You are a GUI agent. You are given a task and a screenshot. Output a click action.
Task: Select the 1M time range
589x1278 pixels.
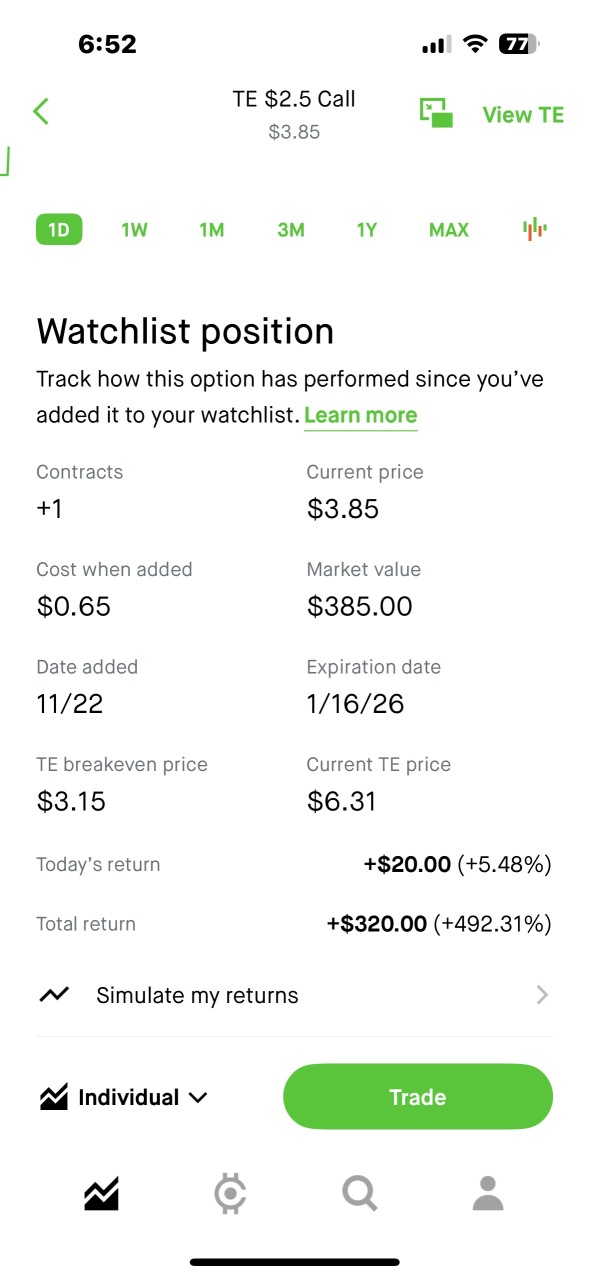click(212, 230)
